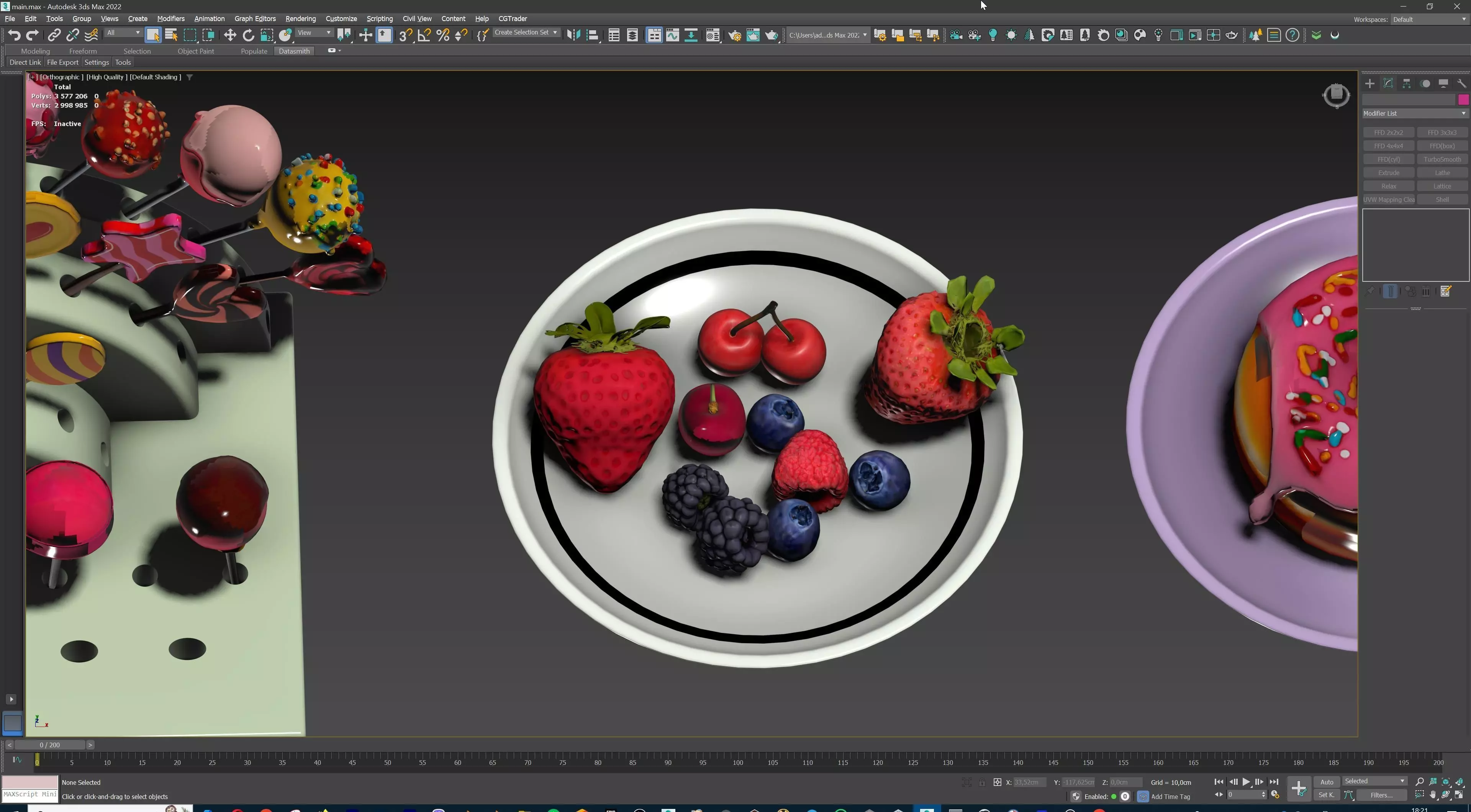Click the sun light icon
Screen dimensions: 1471x812
(1011, 35)
